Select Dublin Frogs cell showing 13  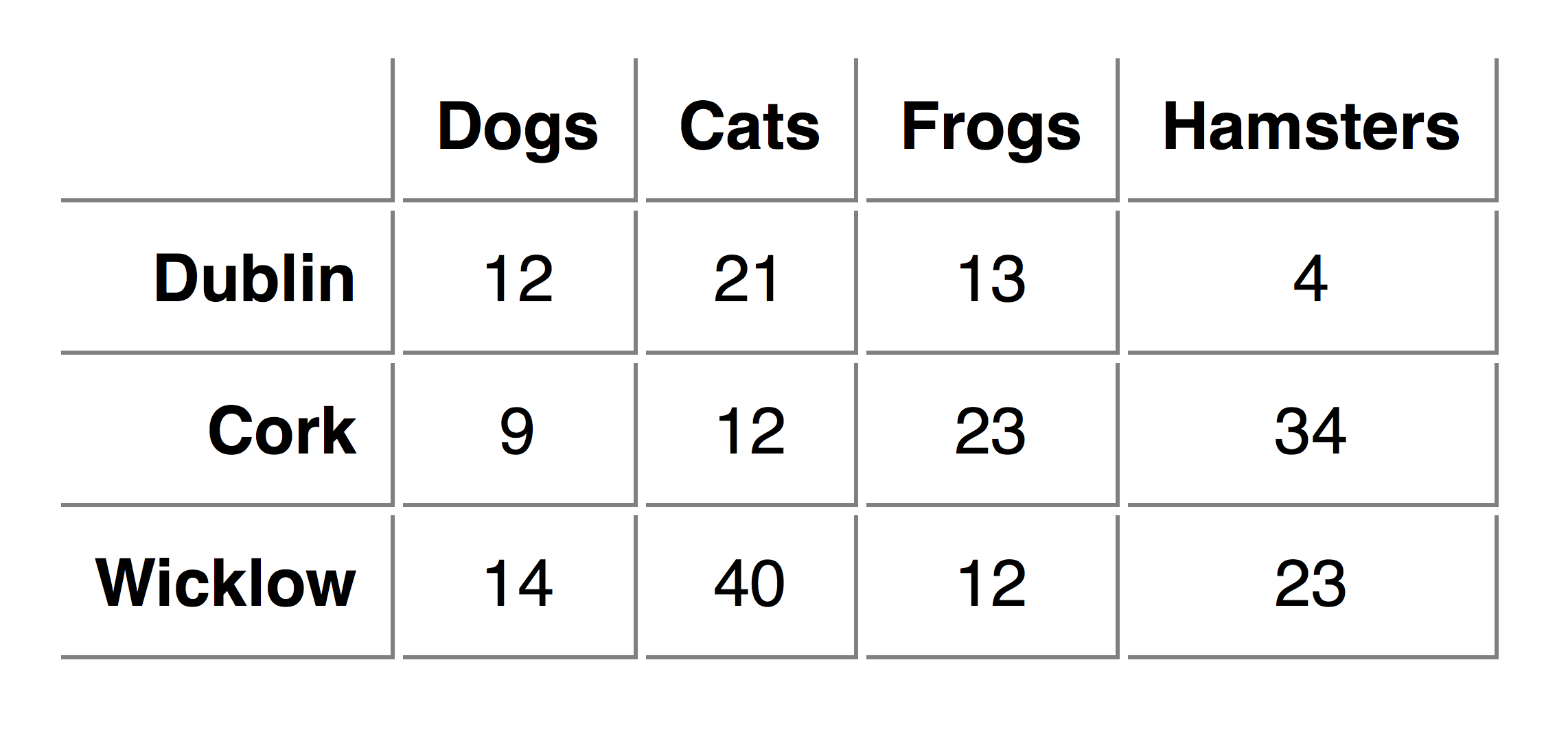pos(993,282)
